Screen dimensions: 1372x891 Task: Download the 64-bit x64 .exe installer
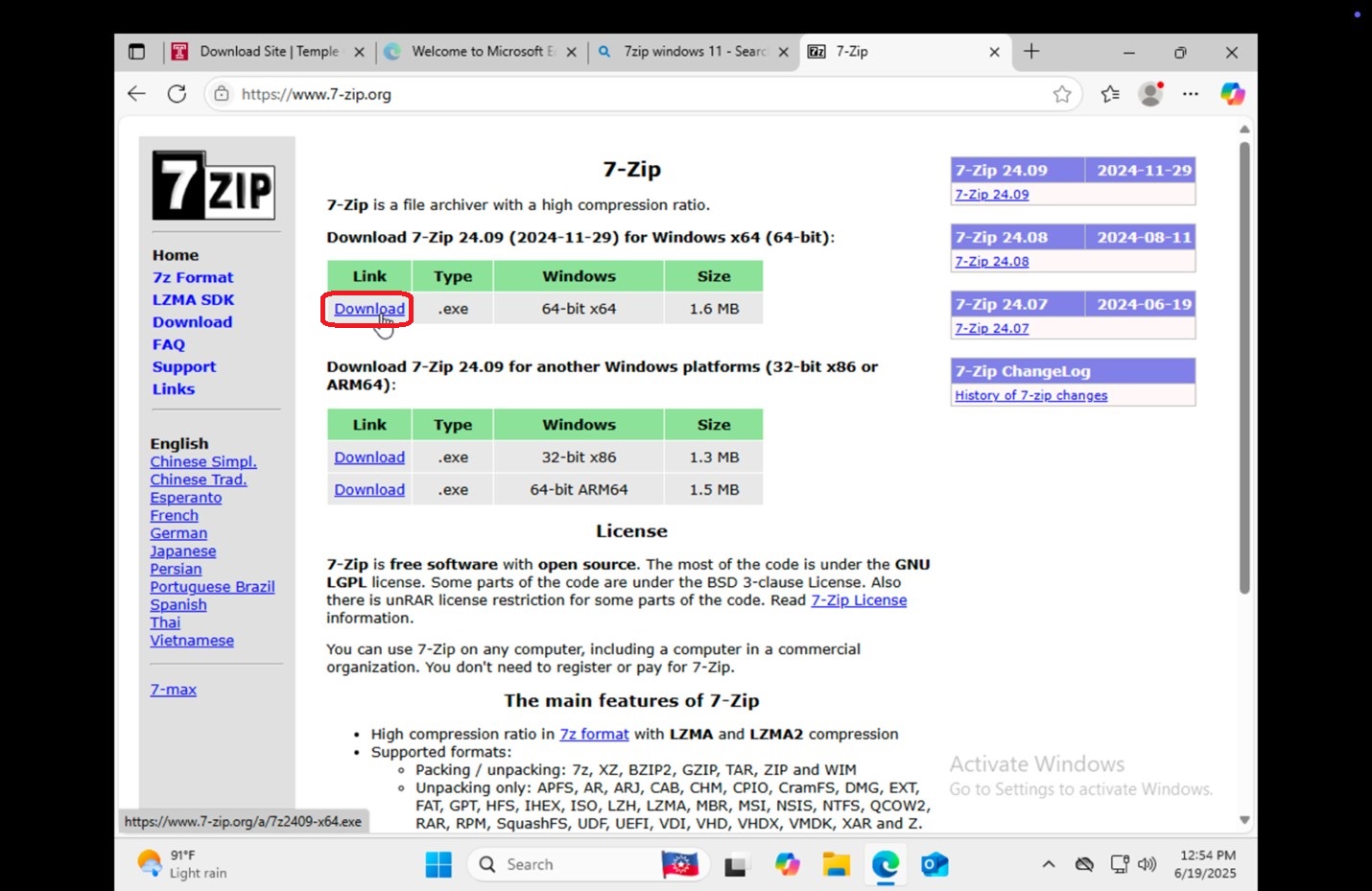tap(369, 309)
